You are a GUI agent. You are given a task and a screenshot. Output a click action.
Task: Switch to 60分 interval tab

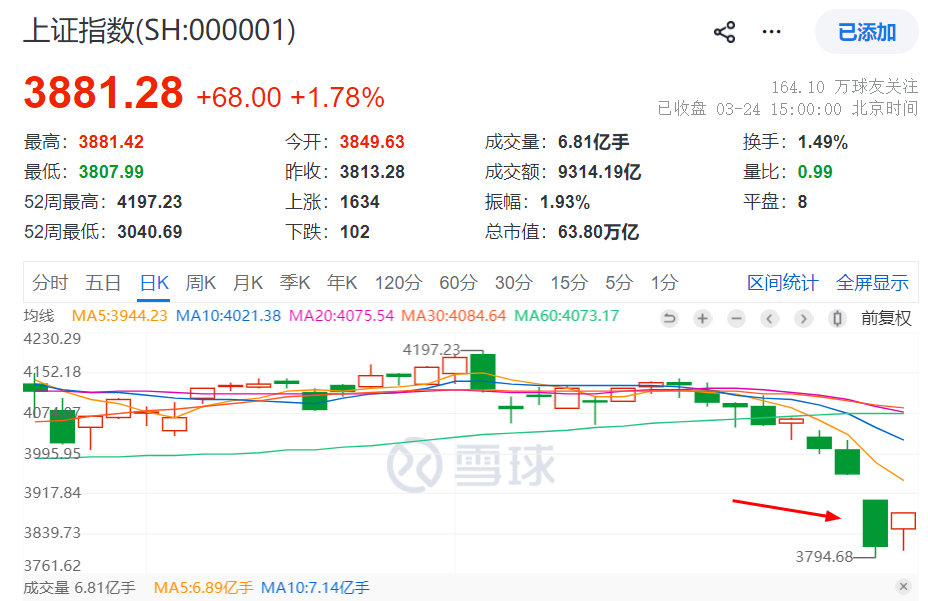(458, 282)
